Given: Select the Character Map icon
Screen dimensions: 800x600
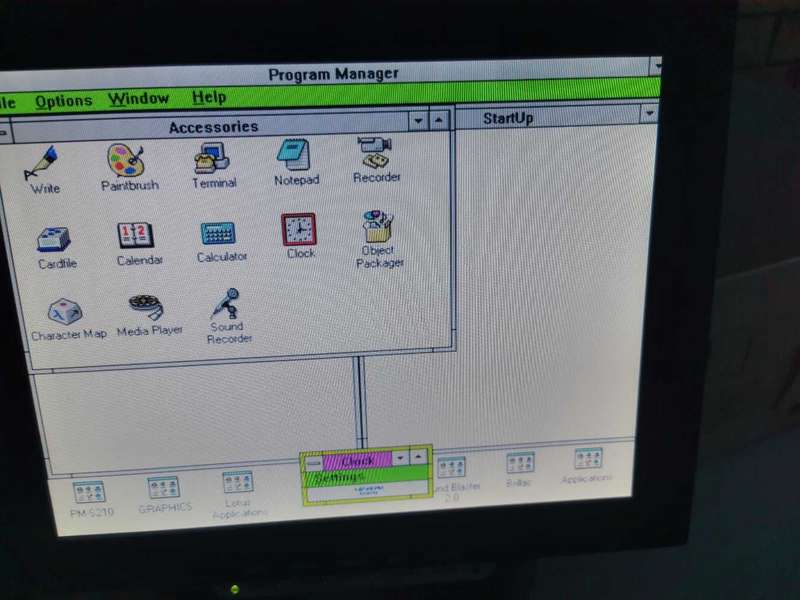Looking at the screenshot, I should click(x=65, y=311).
